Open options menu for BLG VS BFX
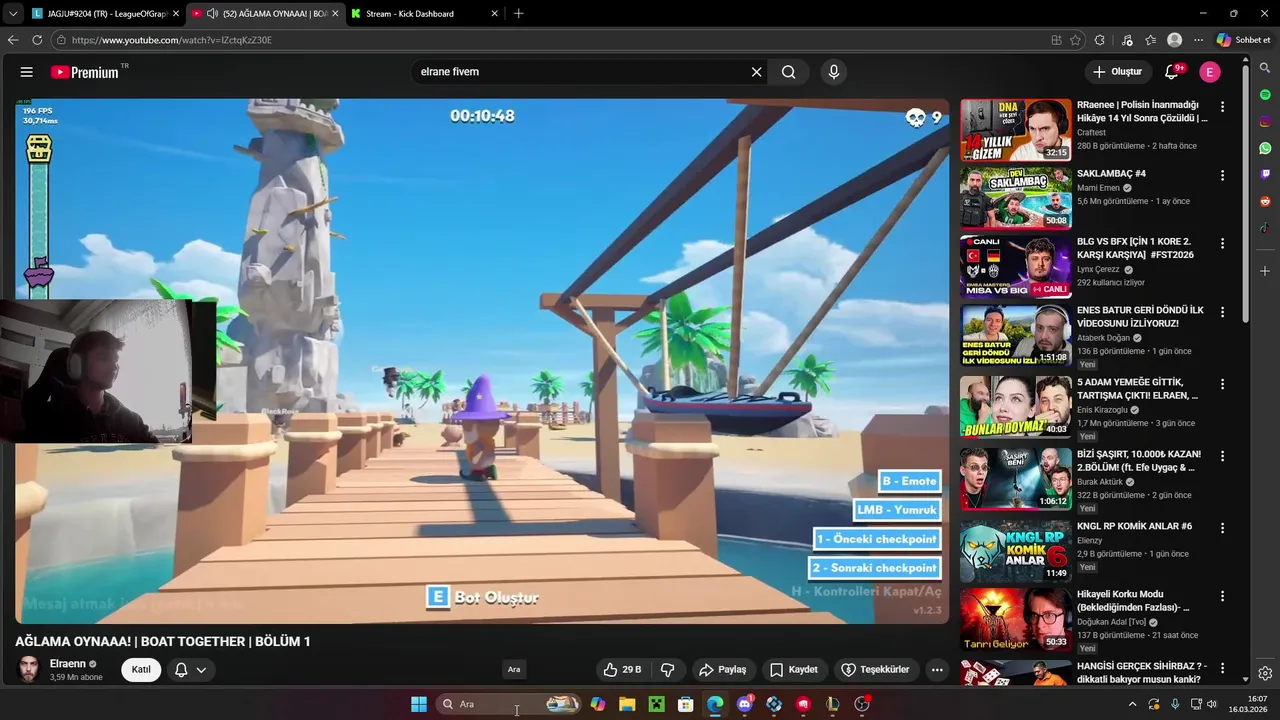 (x=1222, y=243)
